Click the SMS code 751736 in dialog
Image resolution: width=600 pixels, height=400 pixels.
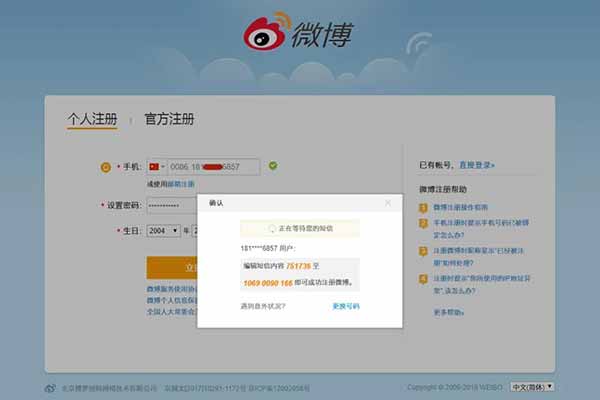tap(298, 266)
